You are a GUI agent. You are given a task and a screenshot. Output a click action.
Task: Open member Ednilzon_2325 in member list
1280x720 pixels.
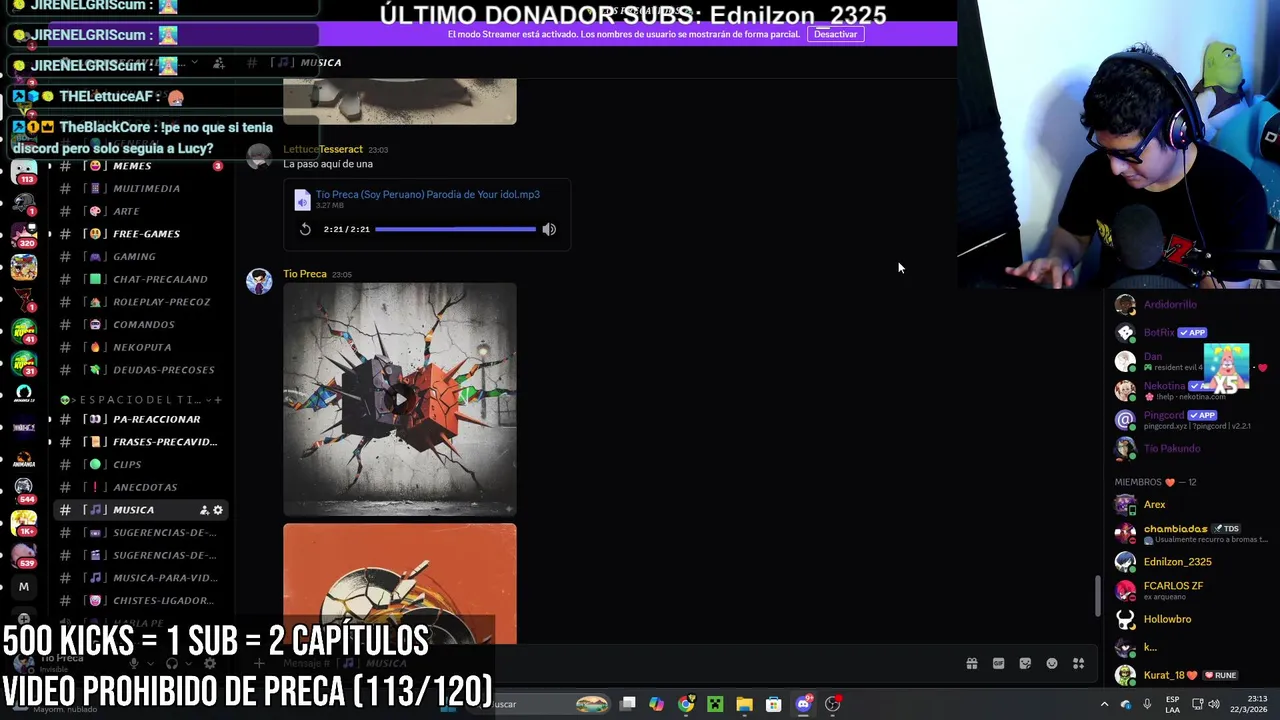(x=1190, y=562)
